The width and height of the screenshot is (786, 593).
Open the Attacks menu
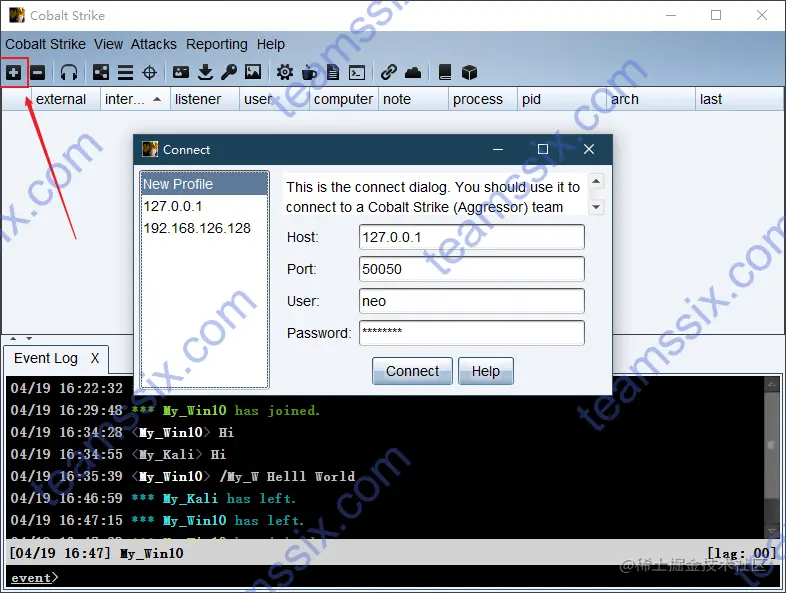(154, 45)
